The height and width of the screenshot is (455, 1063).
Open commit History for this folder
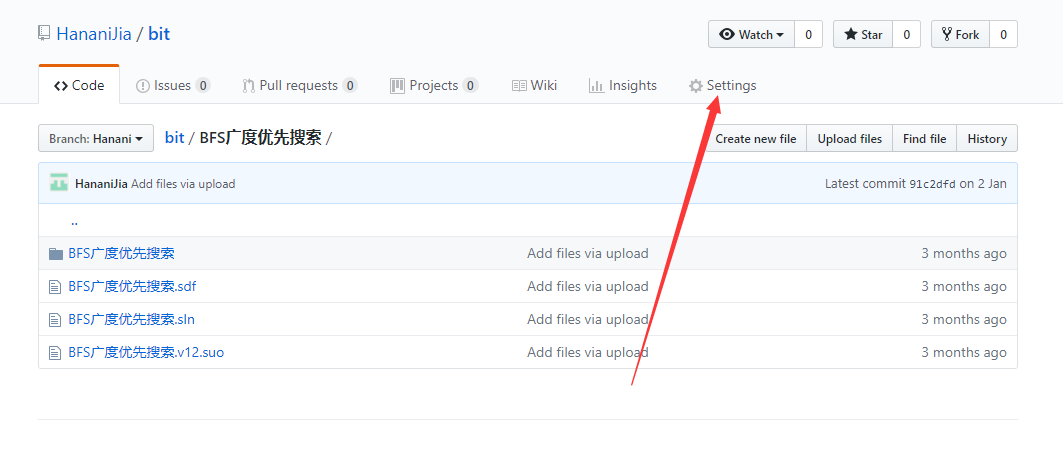click(x=986, y=138)
